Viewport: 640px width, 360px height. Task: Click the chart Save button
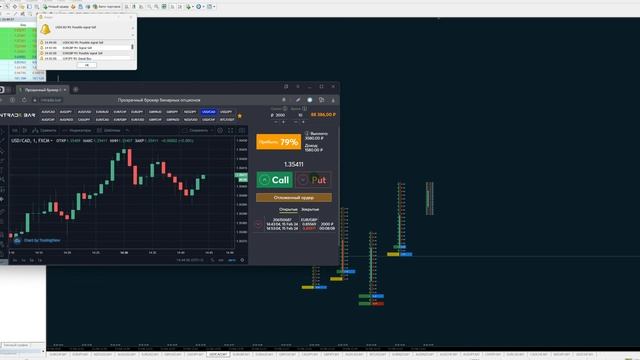(x=198, y=131)
